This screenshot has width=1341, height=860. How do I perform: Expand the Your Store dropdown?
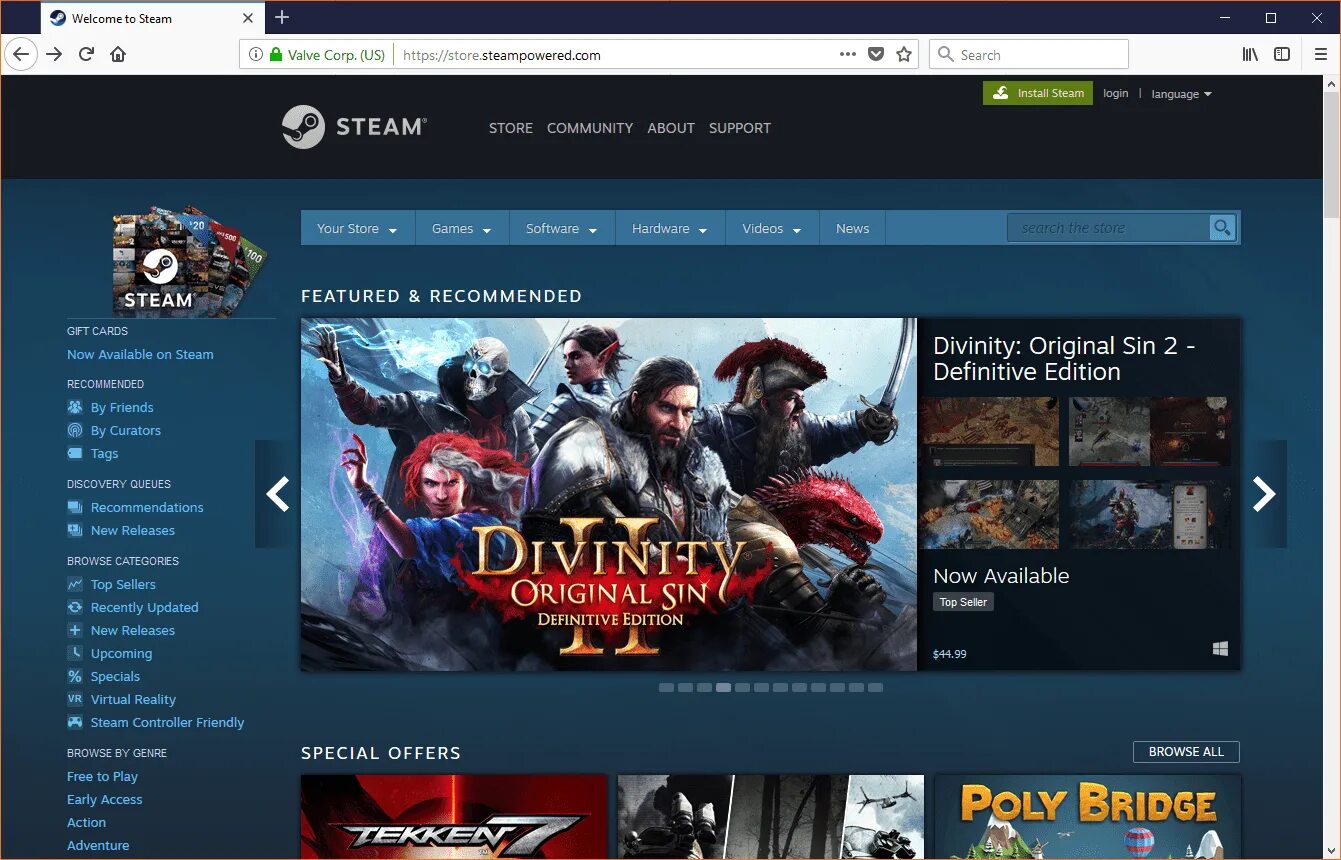[x=358, y=228]
